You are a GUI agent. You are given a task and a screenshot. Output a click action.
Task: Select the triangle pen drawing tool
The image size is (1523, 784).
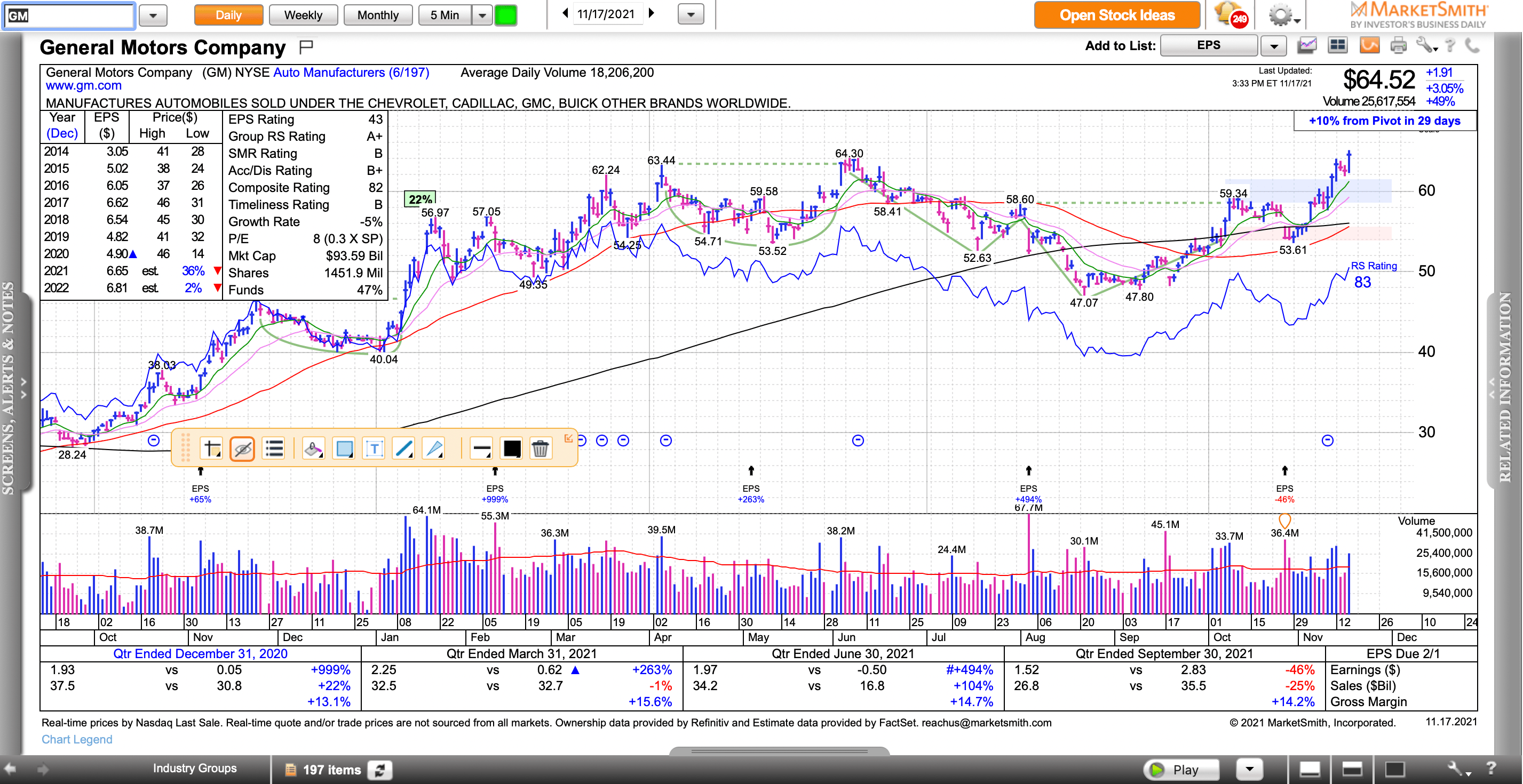[434, 449]
